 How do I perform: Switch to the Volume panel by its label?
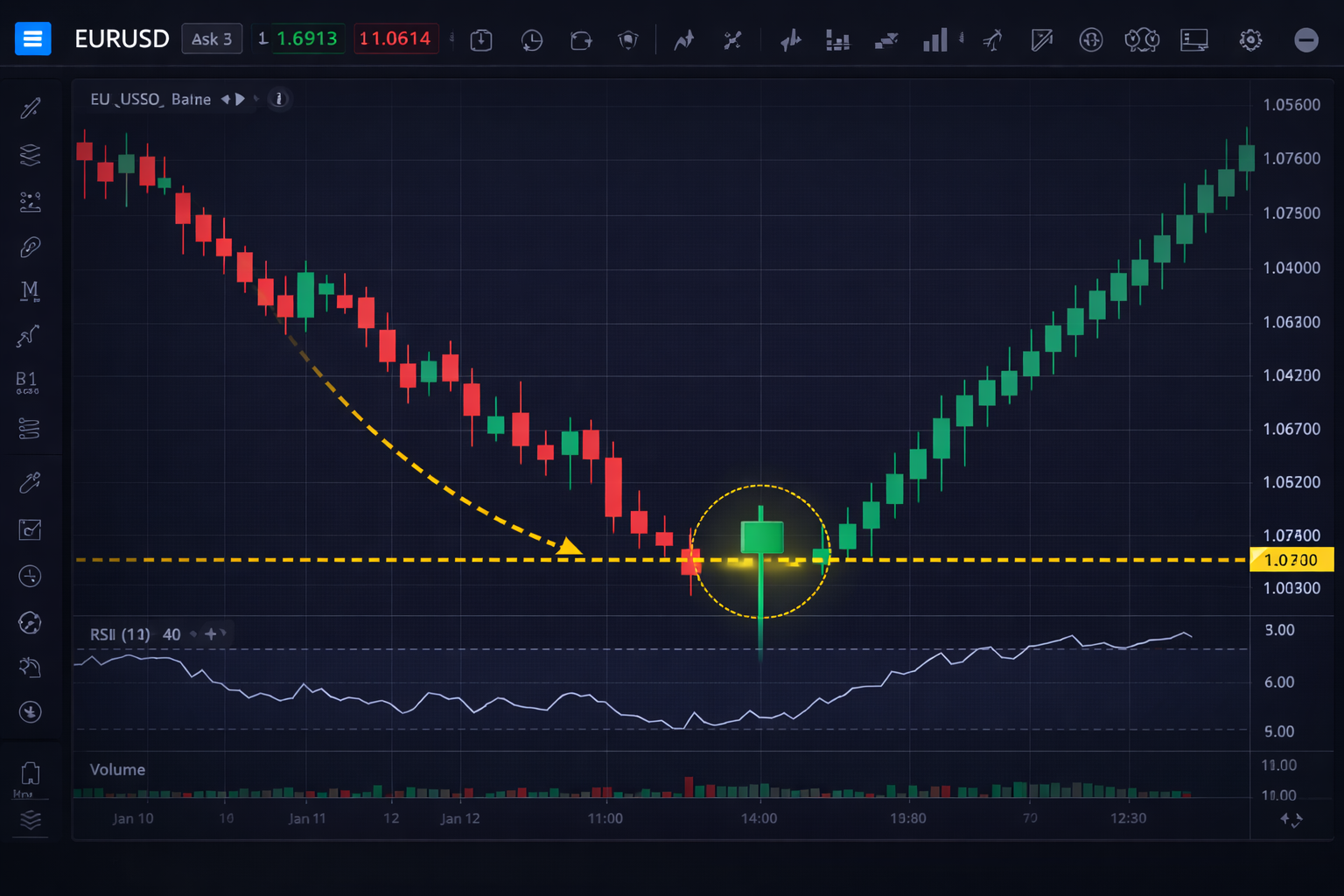click(x=116, y=769)
